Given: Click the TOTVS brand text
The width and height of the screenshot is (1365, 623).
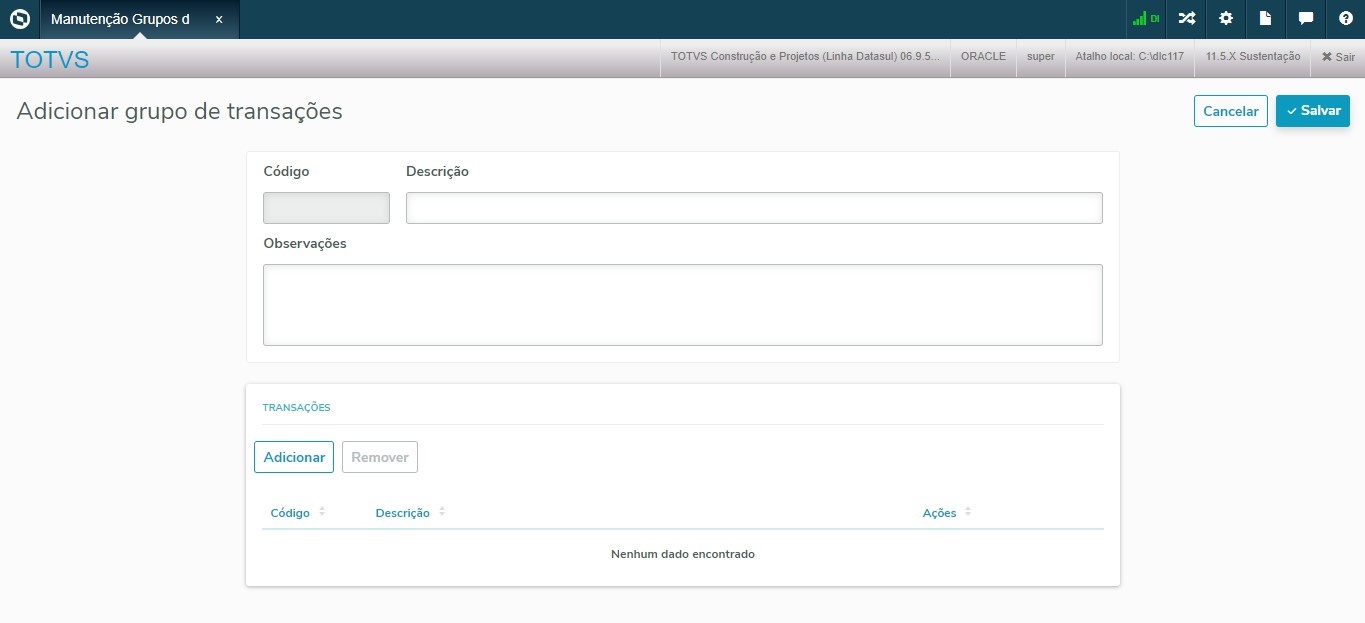Looking at the screenshot, I should pos(50,60).
